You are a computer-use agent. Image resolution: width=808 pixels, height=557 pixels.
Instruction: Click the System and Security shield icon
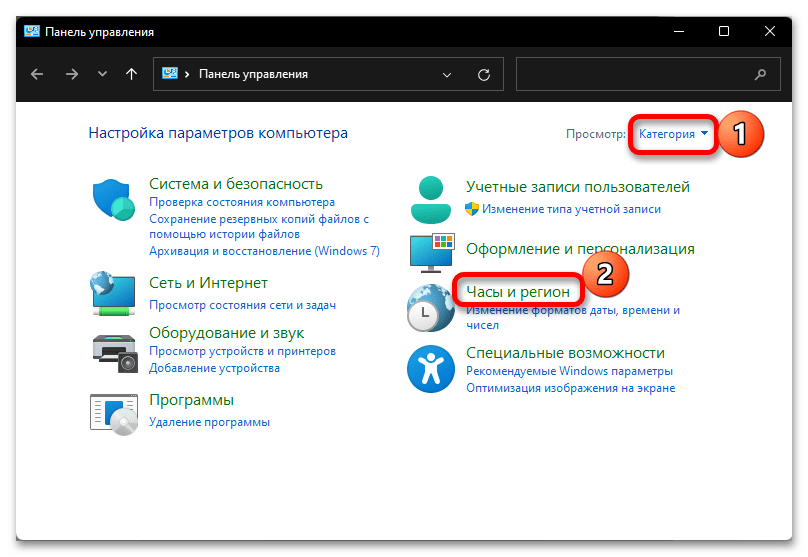(113, 200)
